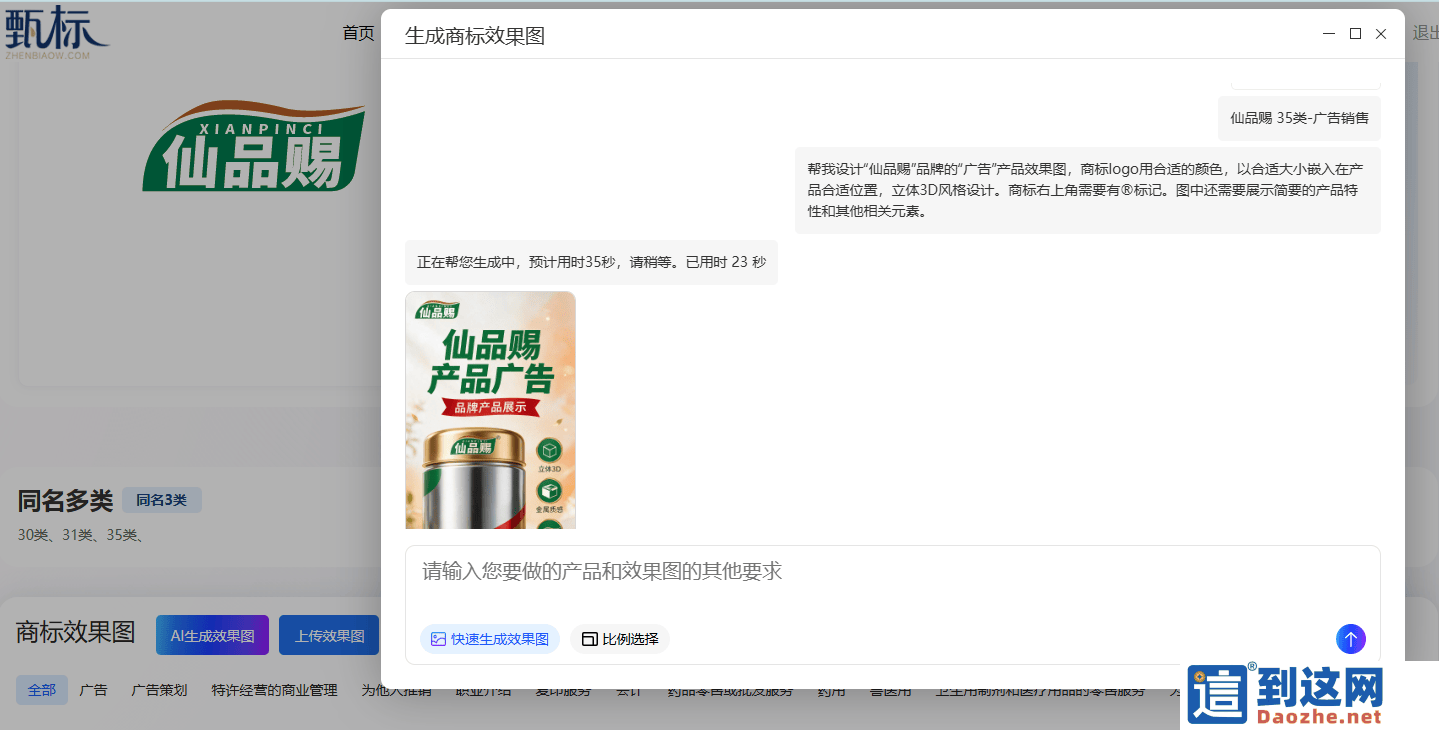The image size is (1439, 730).
Task: Open the generated 仙品赐 产品广告 image
Action: (x=490, y=410)
